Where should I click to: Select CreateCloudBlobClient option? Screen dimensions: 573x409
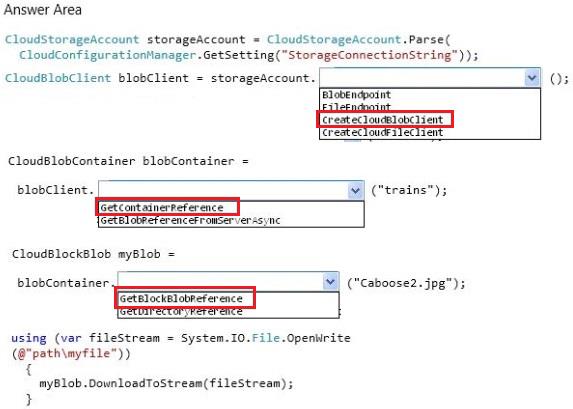click(383, 120)
